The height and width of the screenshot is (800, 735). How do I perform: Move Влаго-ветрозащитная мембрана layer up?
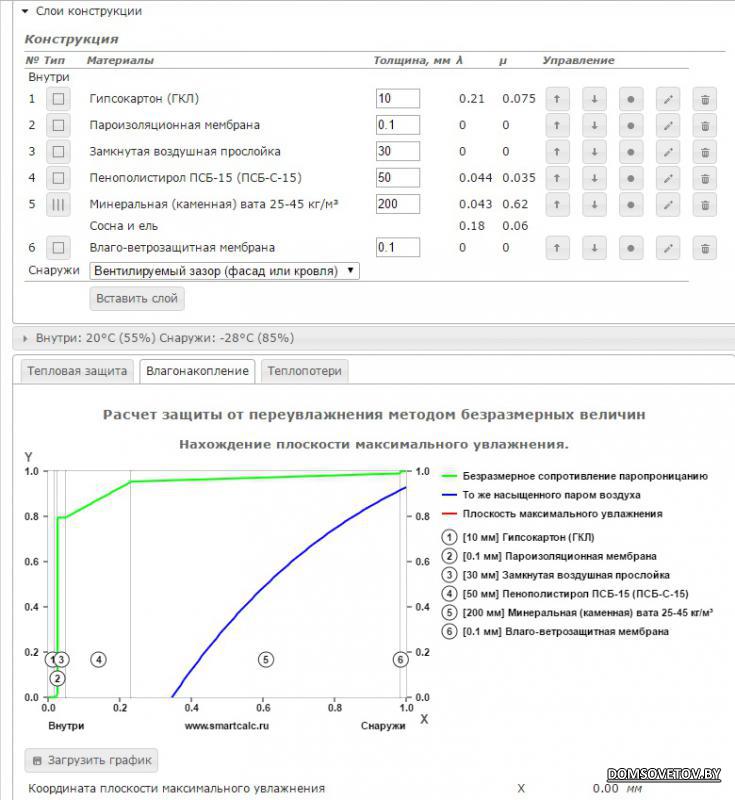[557, 248]
